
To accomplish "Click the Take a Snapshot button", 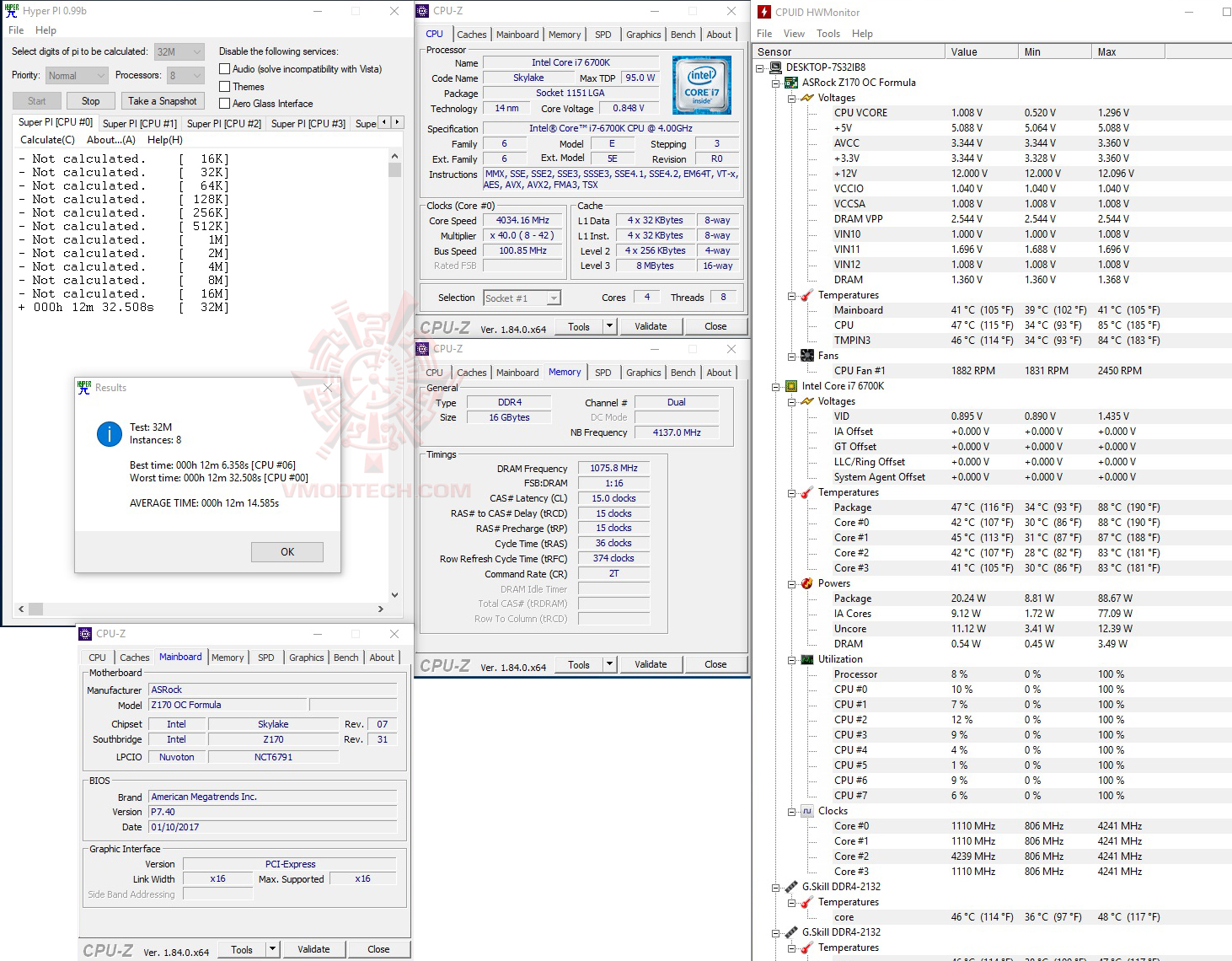I will 163,101.
